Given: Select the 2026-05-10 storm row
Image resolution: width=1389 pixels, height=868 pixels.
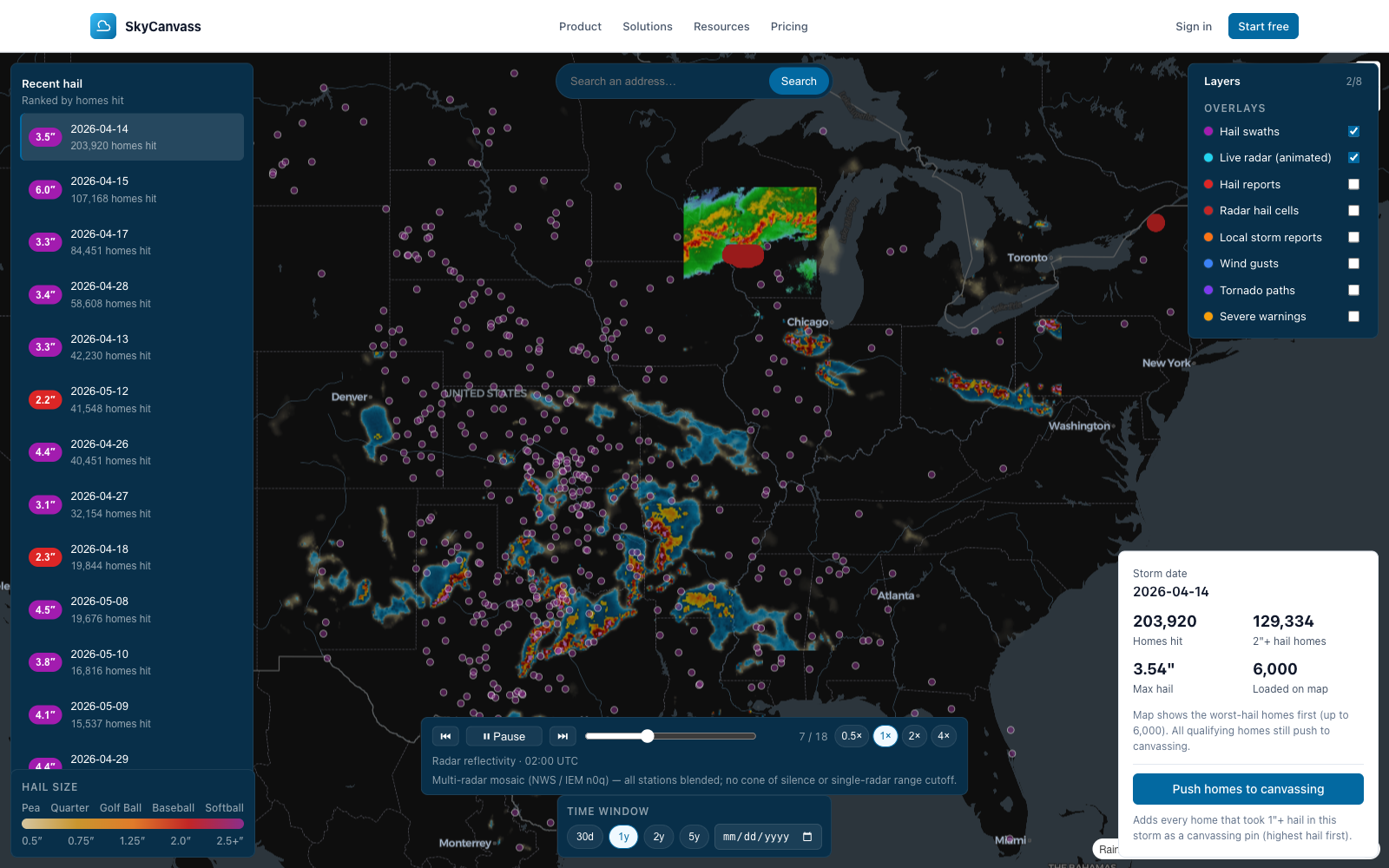Looking at the screenshot, I should 132,662.
